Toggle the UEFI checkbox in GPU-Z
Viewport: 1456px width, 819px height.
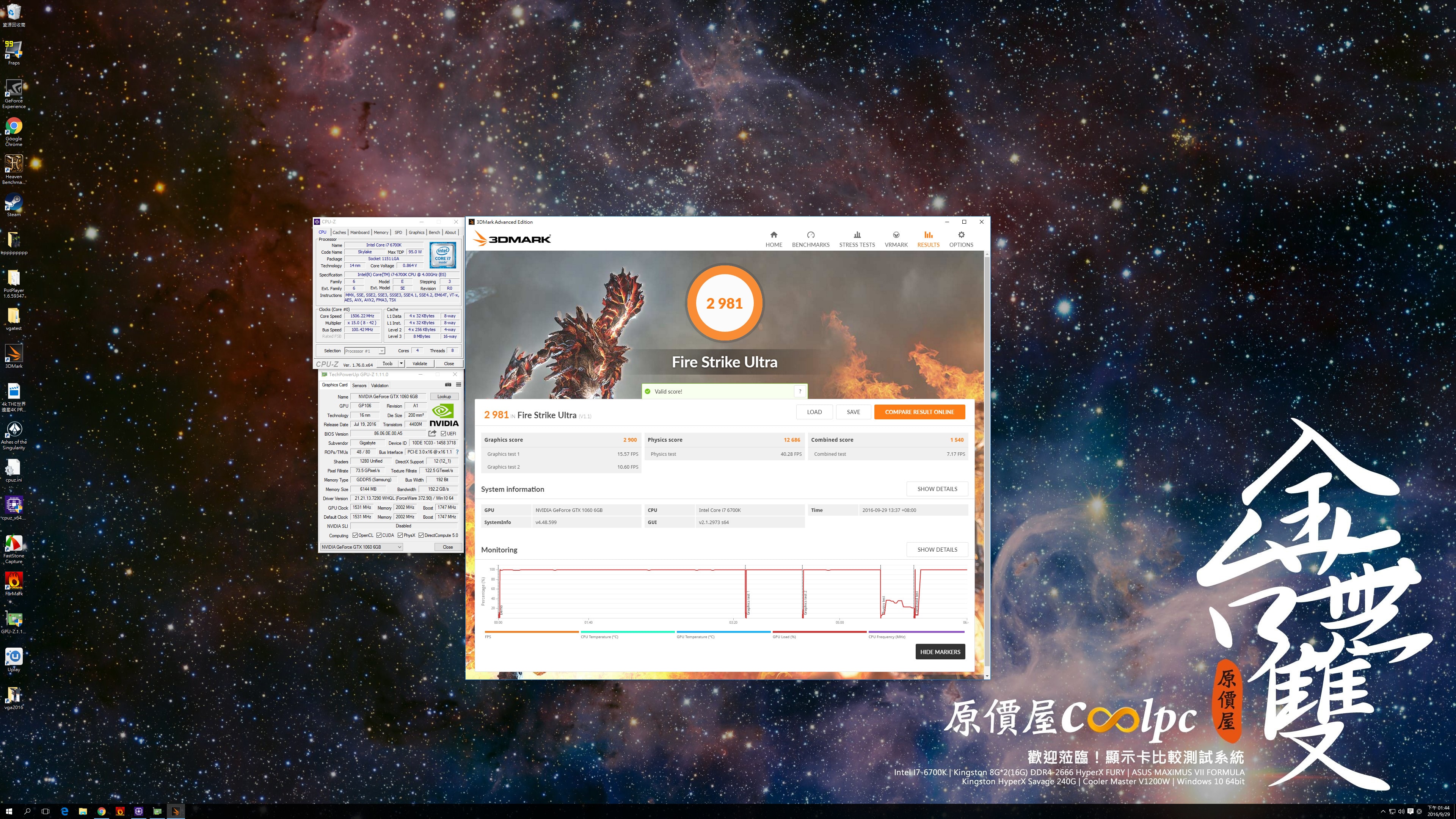(x=443, y=433)
